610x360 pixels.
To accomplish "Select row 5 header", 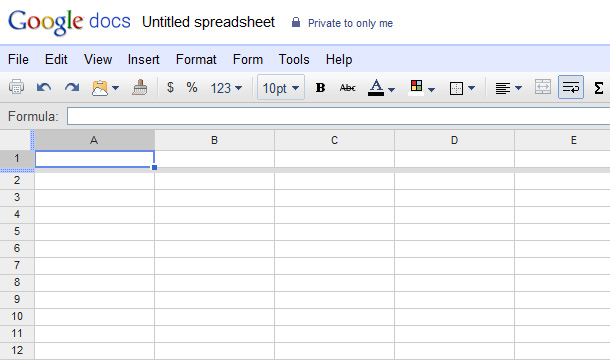I will [17, 232].
